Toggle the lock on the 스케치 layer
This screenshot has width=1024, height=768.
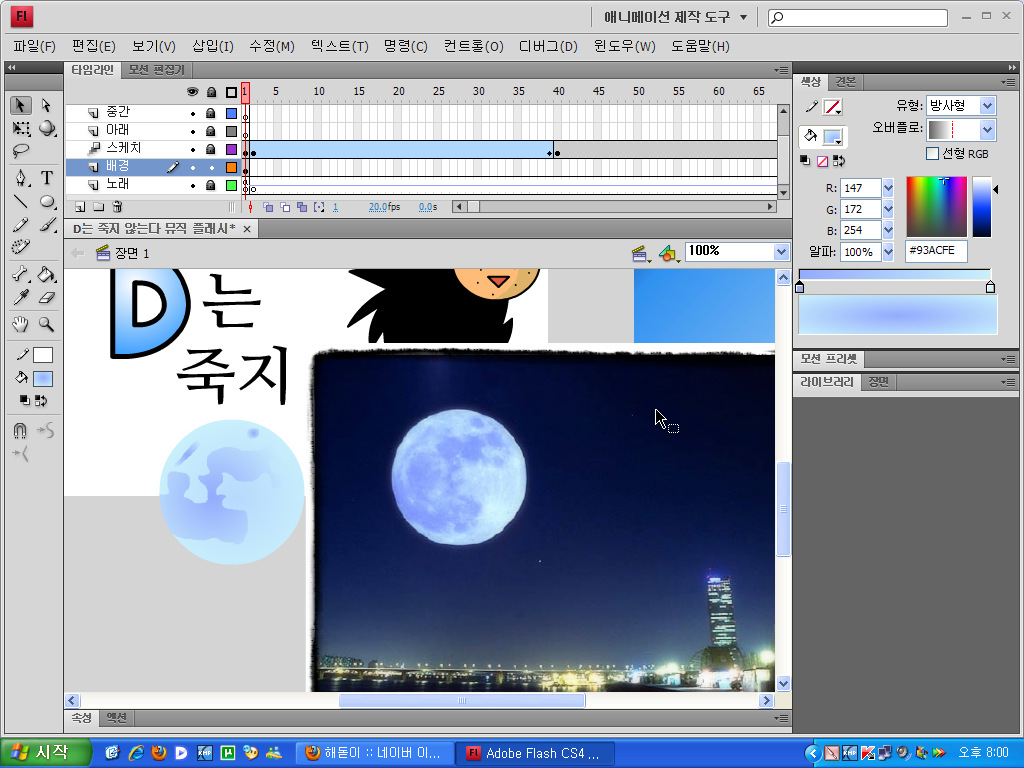(x=211, y=149)
